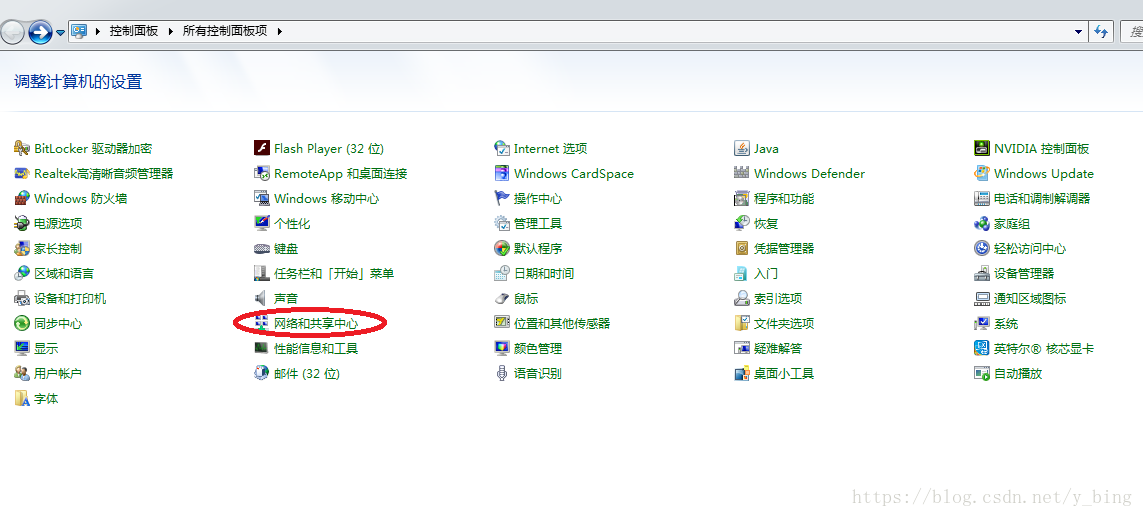
Task: Expand the breadcrumb arrow before 控制面板
Action: [98, 31]
